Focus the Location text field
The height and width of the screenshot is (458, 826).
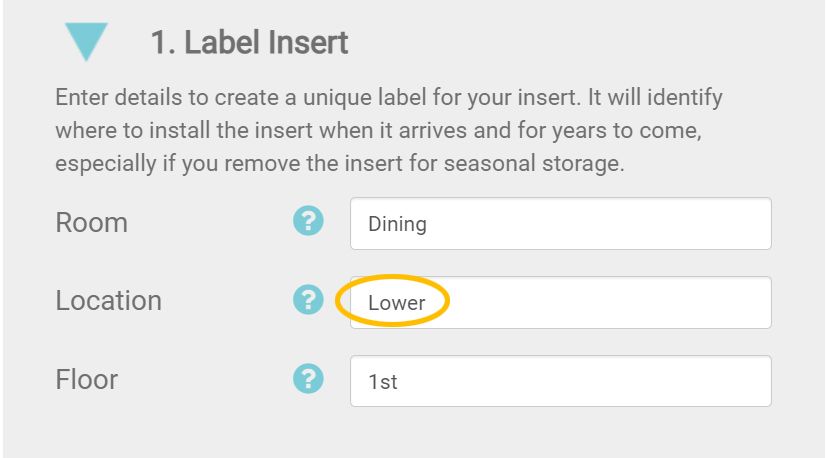(x=560, y=302)
